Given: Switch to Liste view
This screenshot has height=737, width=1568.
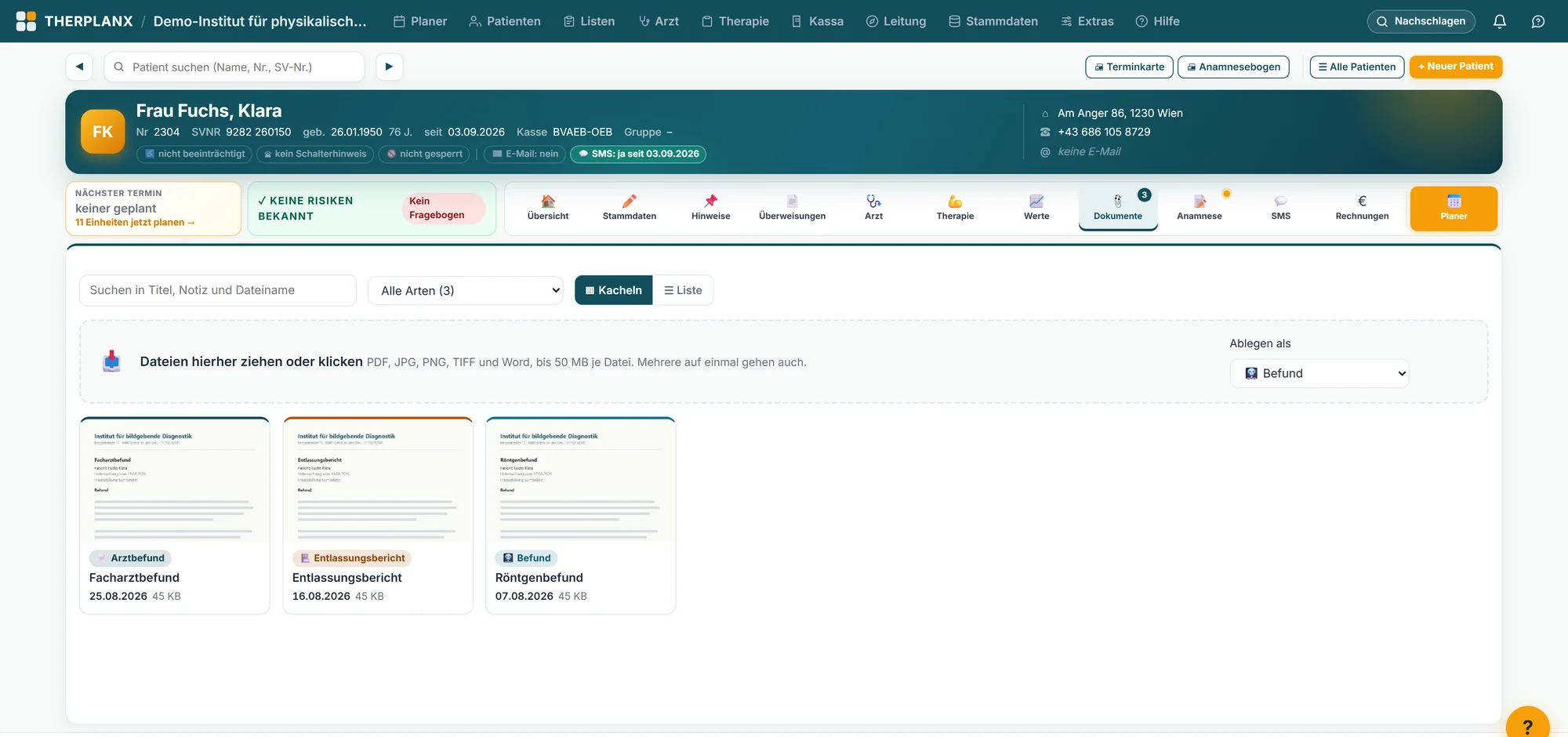Looking at the screenshot, I should (x=683, y=290).
